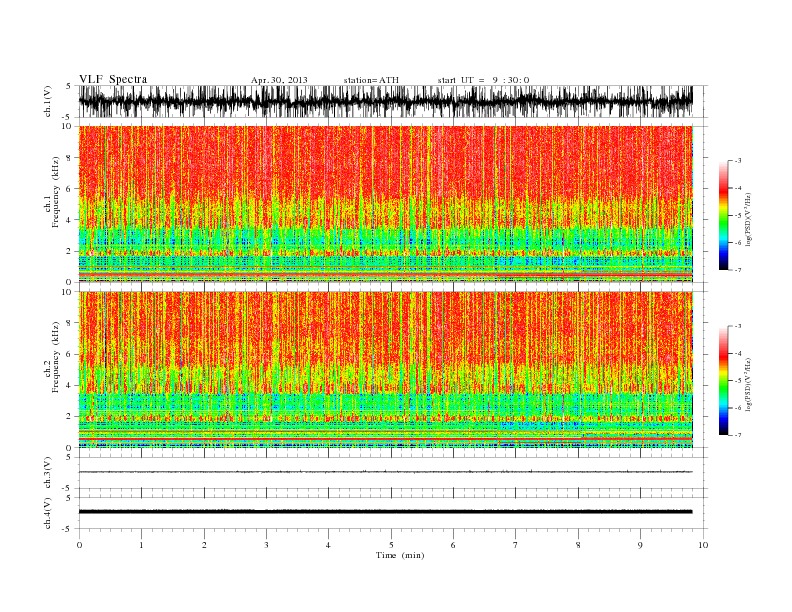Click time axis tick label "0"

click(79, 545)
